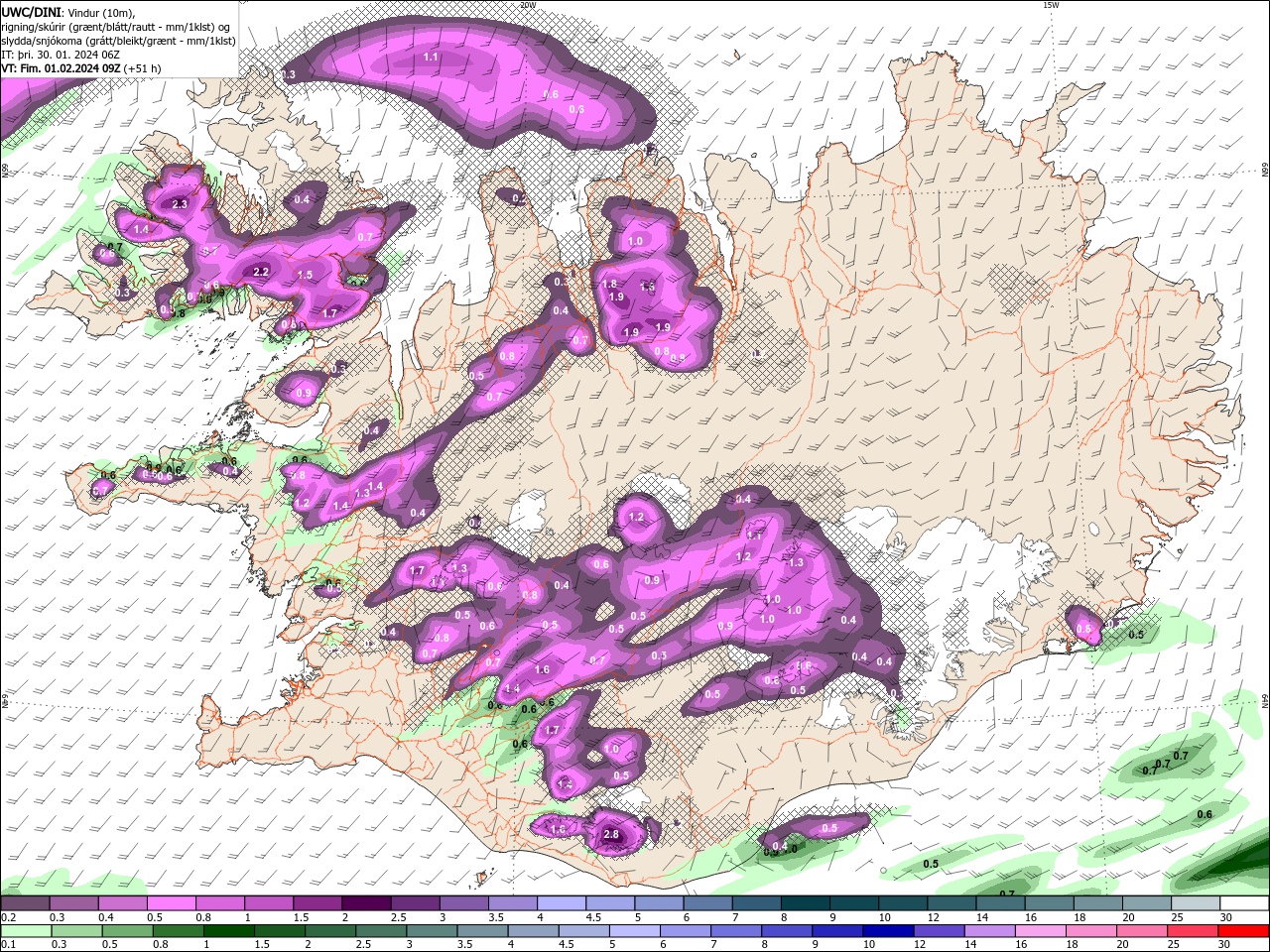Click the '25' label in upper legend row
This screenshot has height=952, width=1270.
[x=1176, y=917]
